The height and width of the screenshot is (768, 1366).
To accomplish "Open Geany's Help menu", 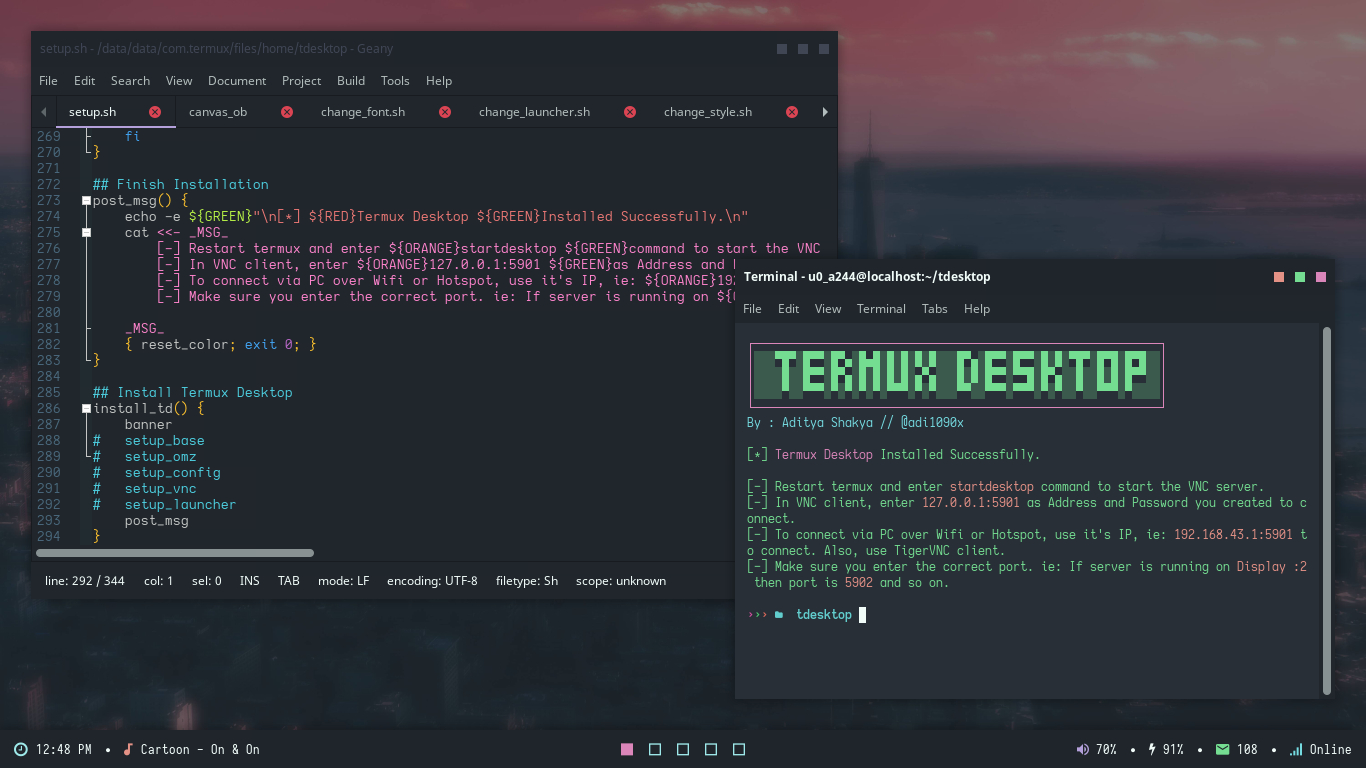I will coord(439,81).
